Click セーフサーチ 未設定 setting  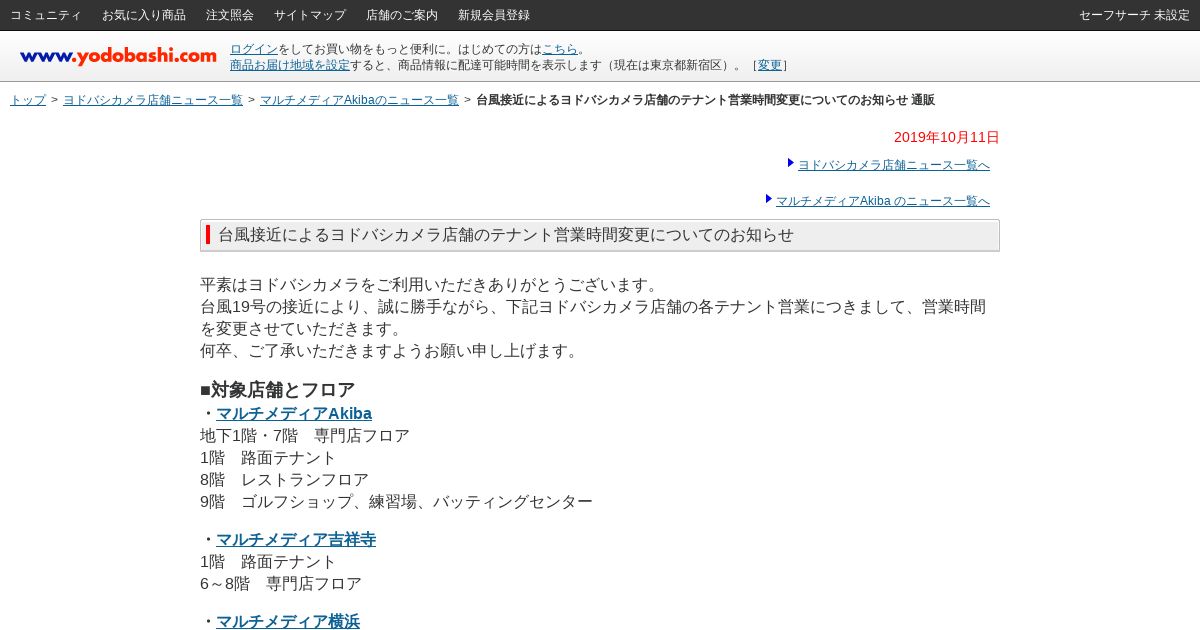[1134, 15]
